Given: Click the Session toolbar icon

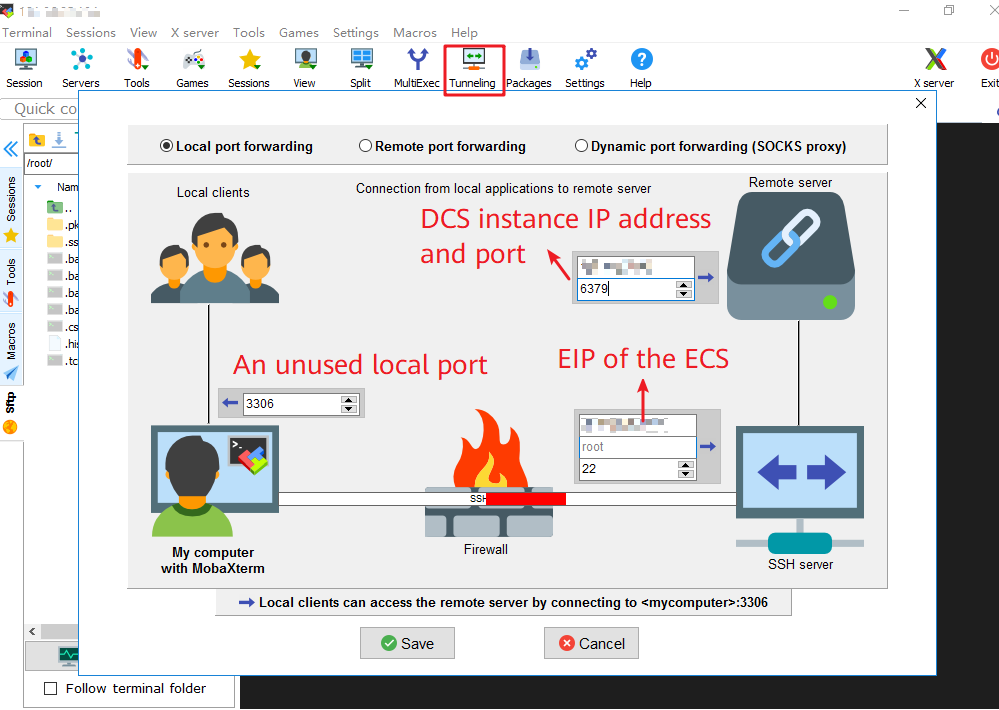Looking at the screenshot, I should 24,68.
